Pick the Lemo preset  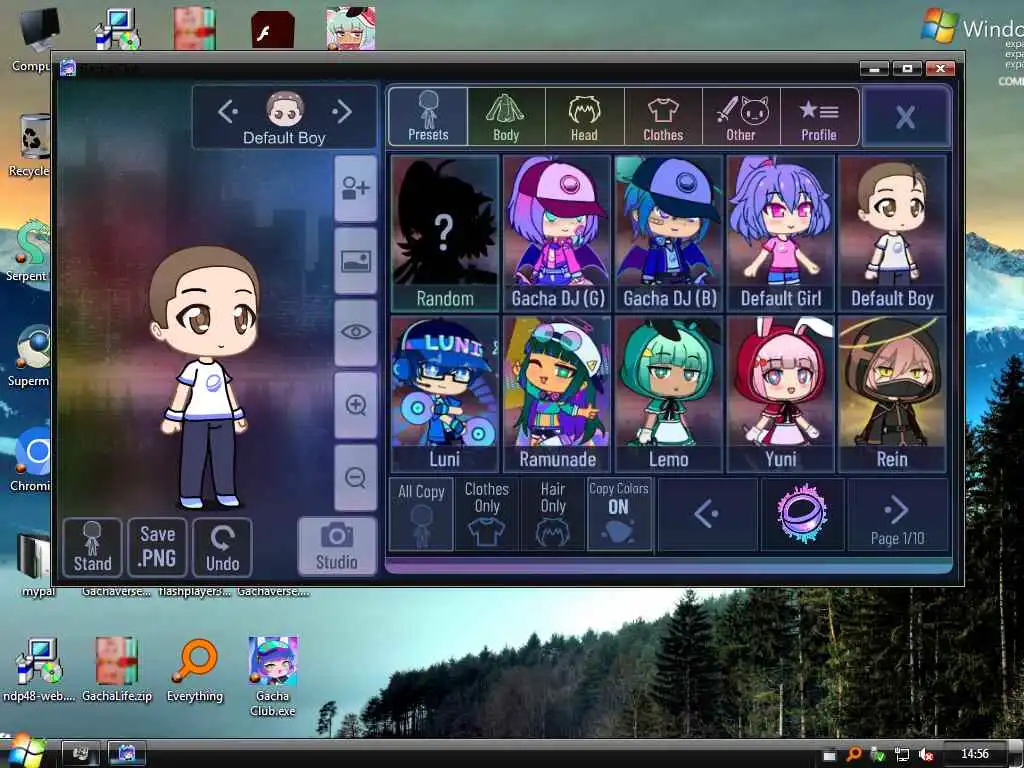point(669,394)
